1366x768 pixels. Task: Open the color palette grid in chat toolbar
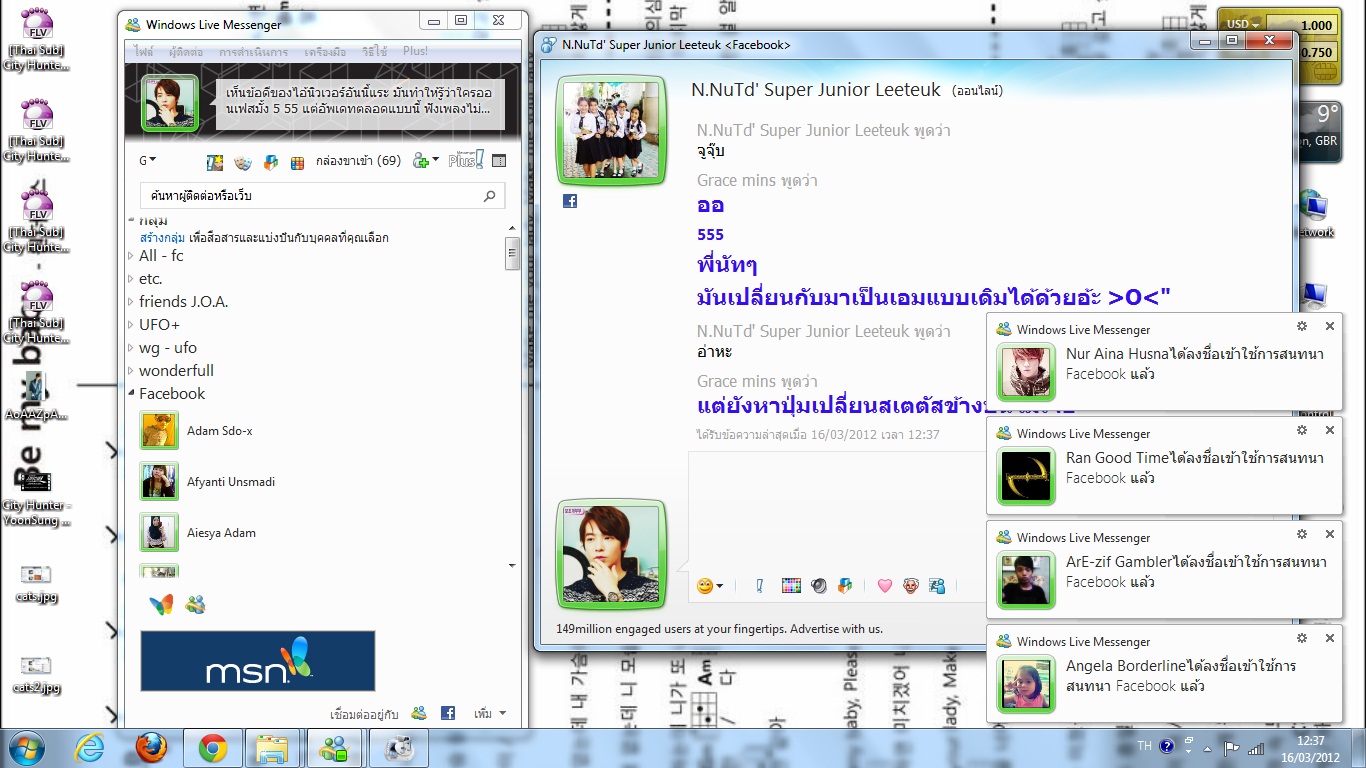click(x=791, y=586)
